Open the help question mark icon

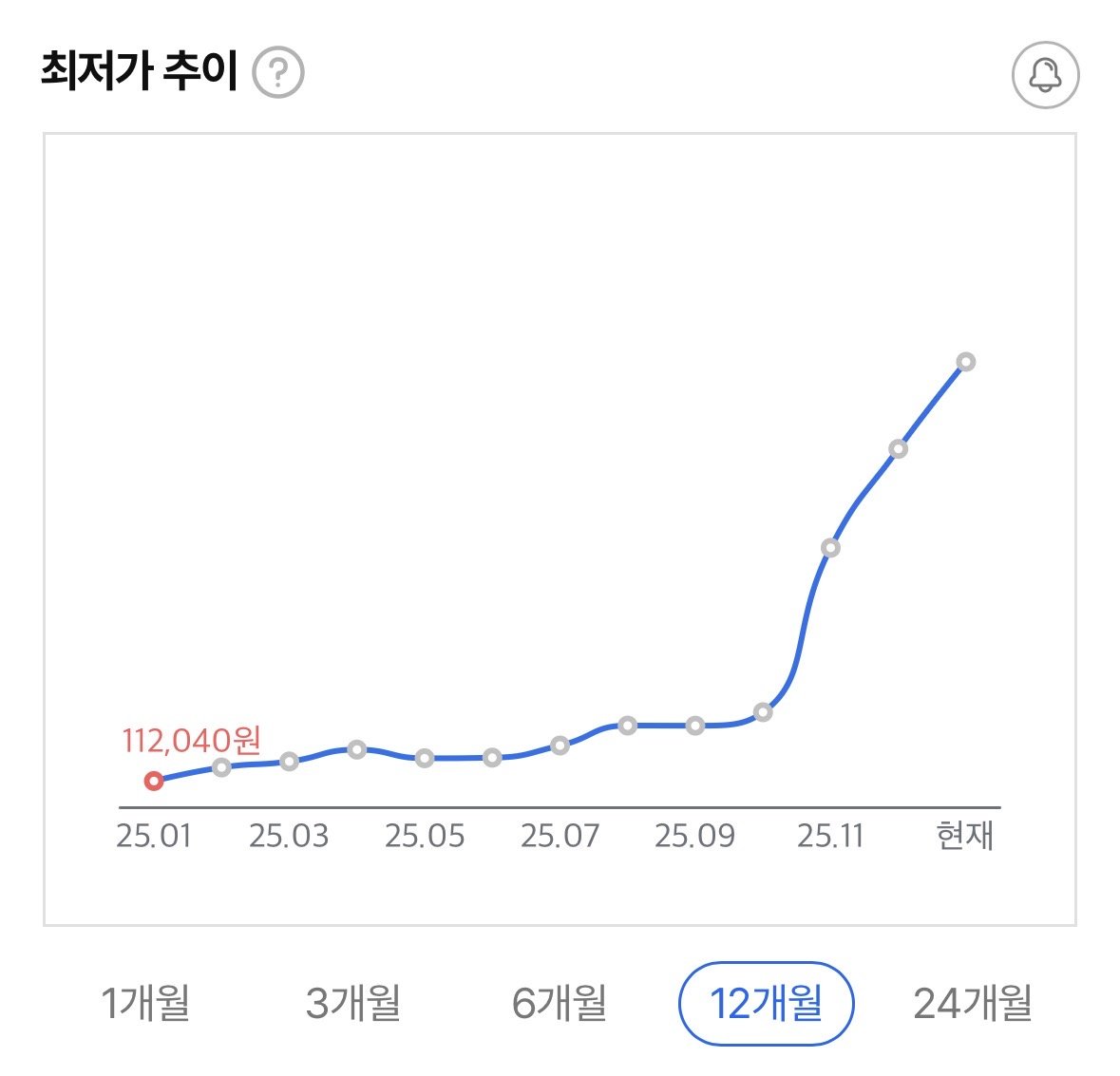[x=278, y=73]
